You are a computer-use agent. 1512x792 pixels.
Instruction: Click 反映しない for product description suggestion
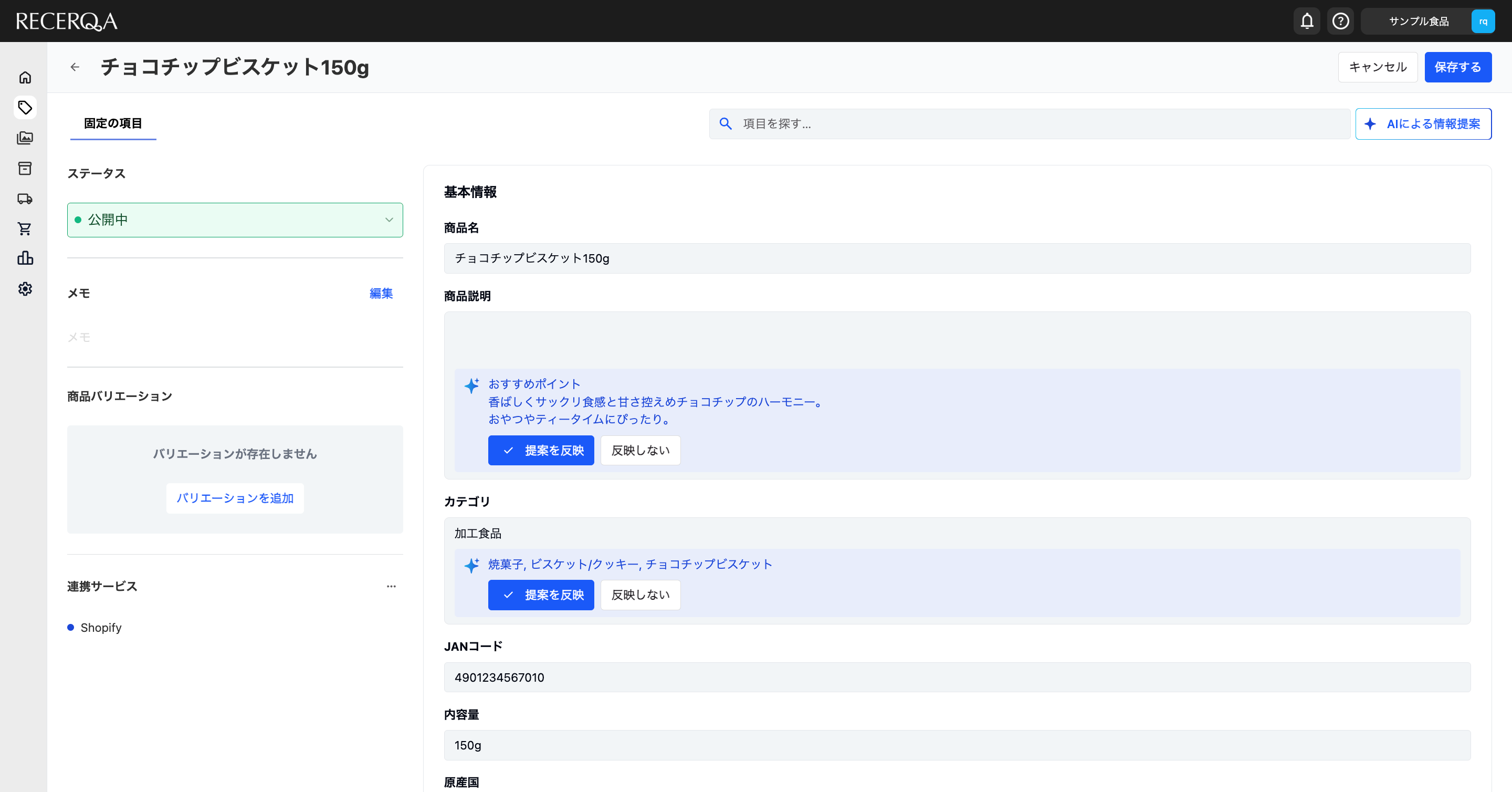coord(640,450)
